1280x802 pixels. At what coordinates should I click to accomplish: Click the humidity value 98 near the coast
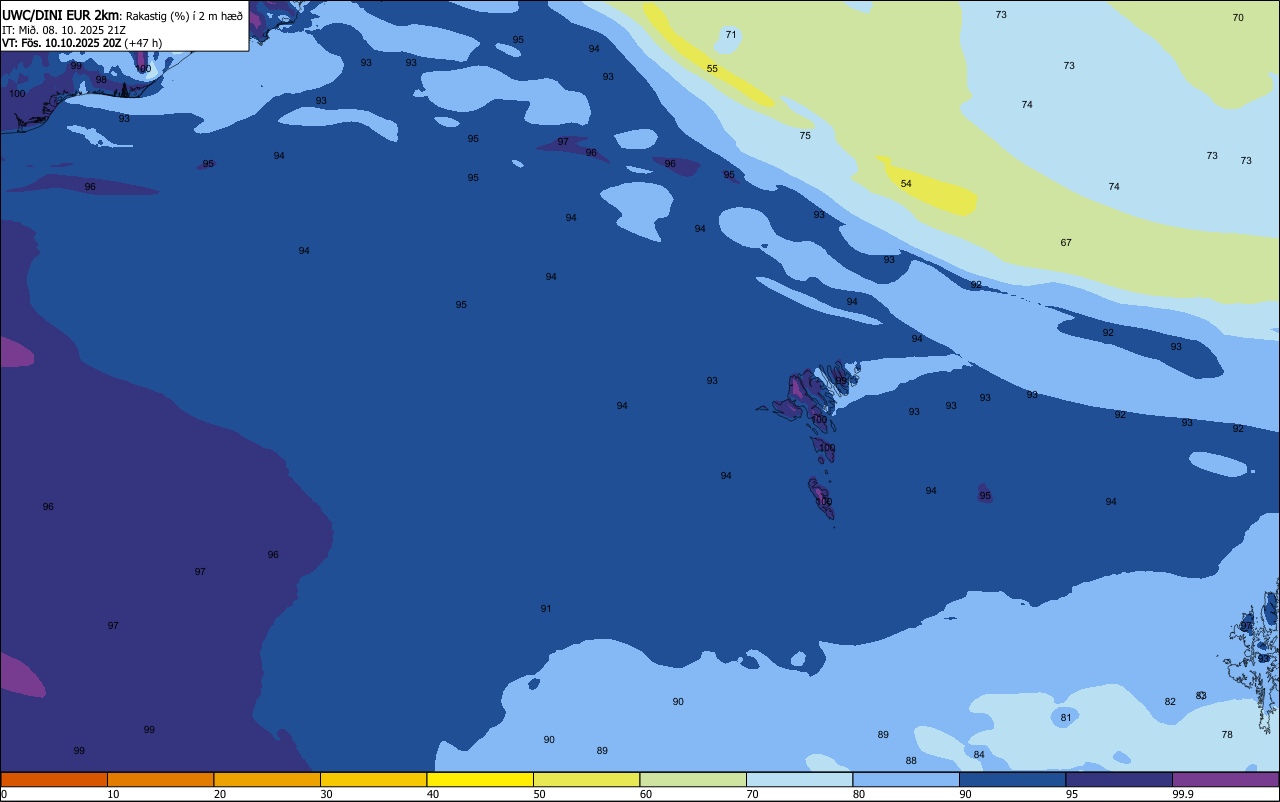point(101,80)
